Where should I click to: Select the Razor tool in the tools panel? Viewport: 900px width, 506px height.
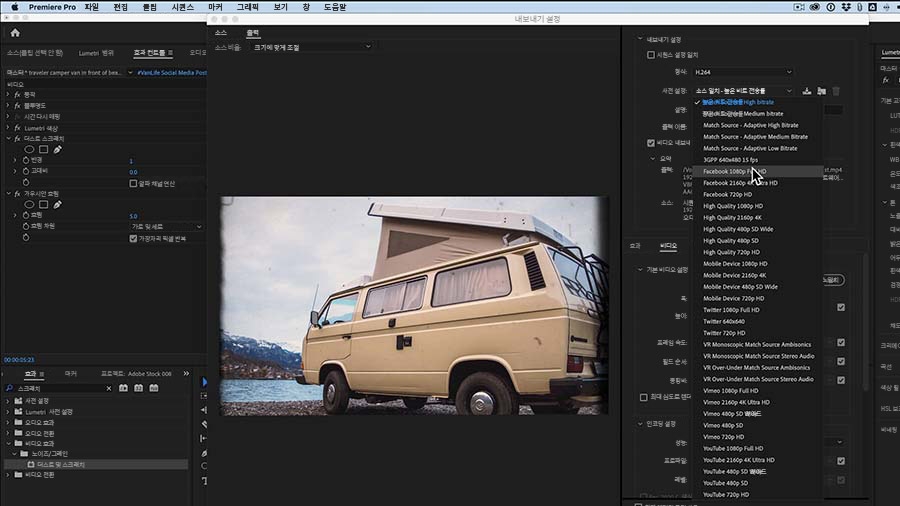204,424
